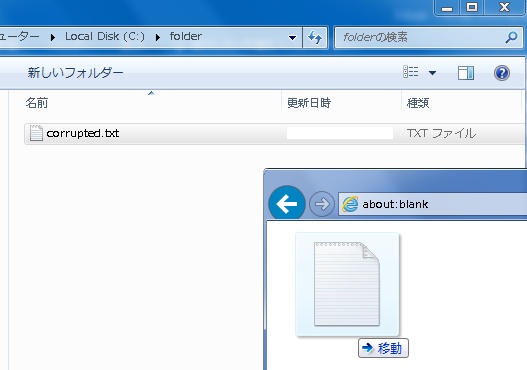Click the 移動 drag tooltip
Screen dimensions: 527x370
tap(383, 348)
